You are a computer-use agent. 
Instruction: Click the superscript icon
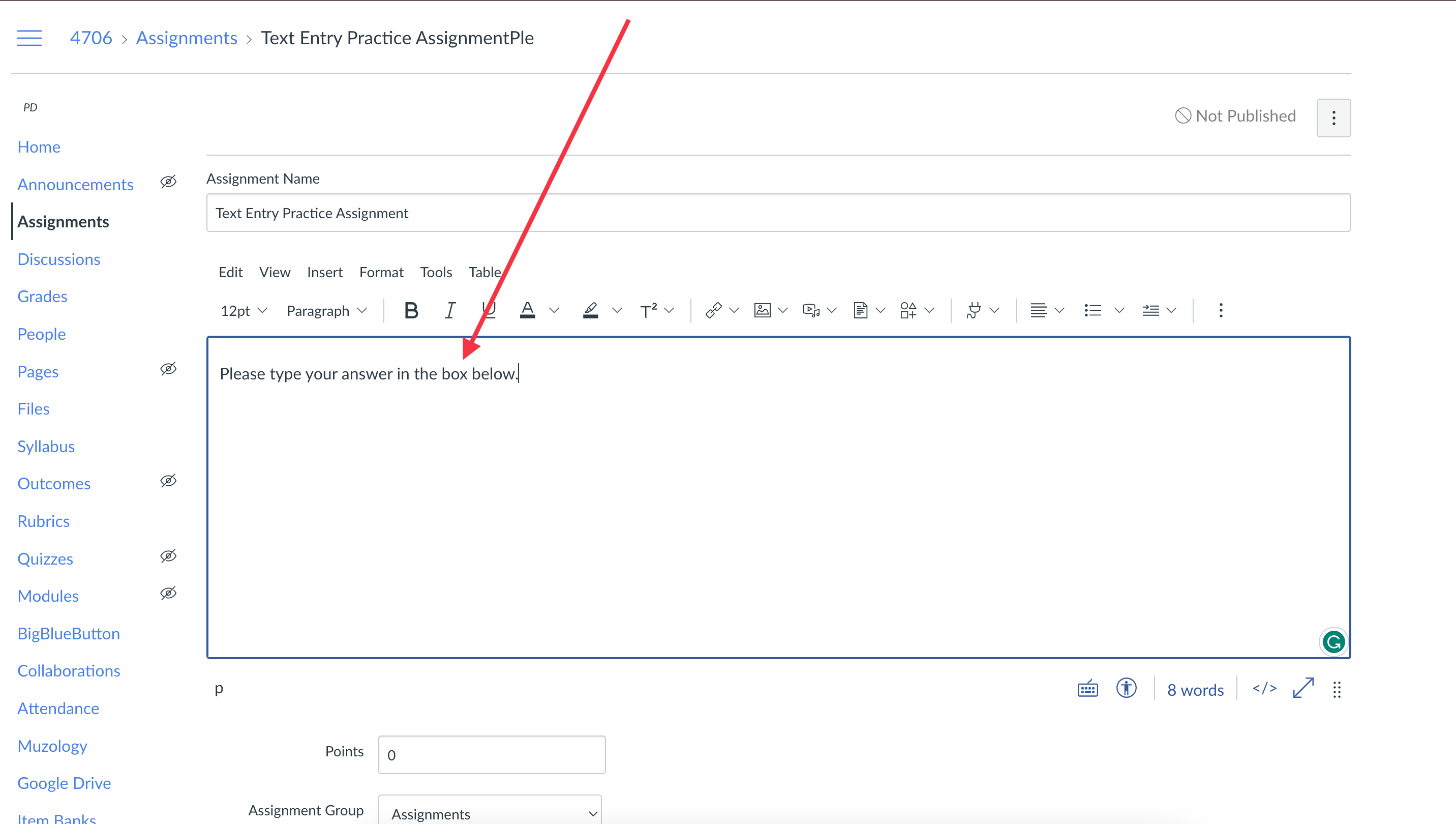click(x=648, y=310)
